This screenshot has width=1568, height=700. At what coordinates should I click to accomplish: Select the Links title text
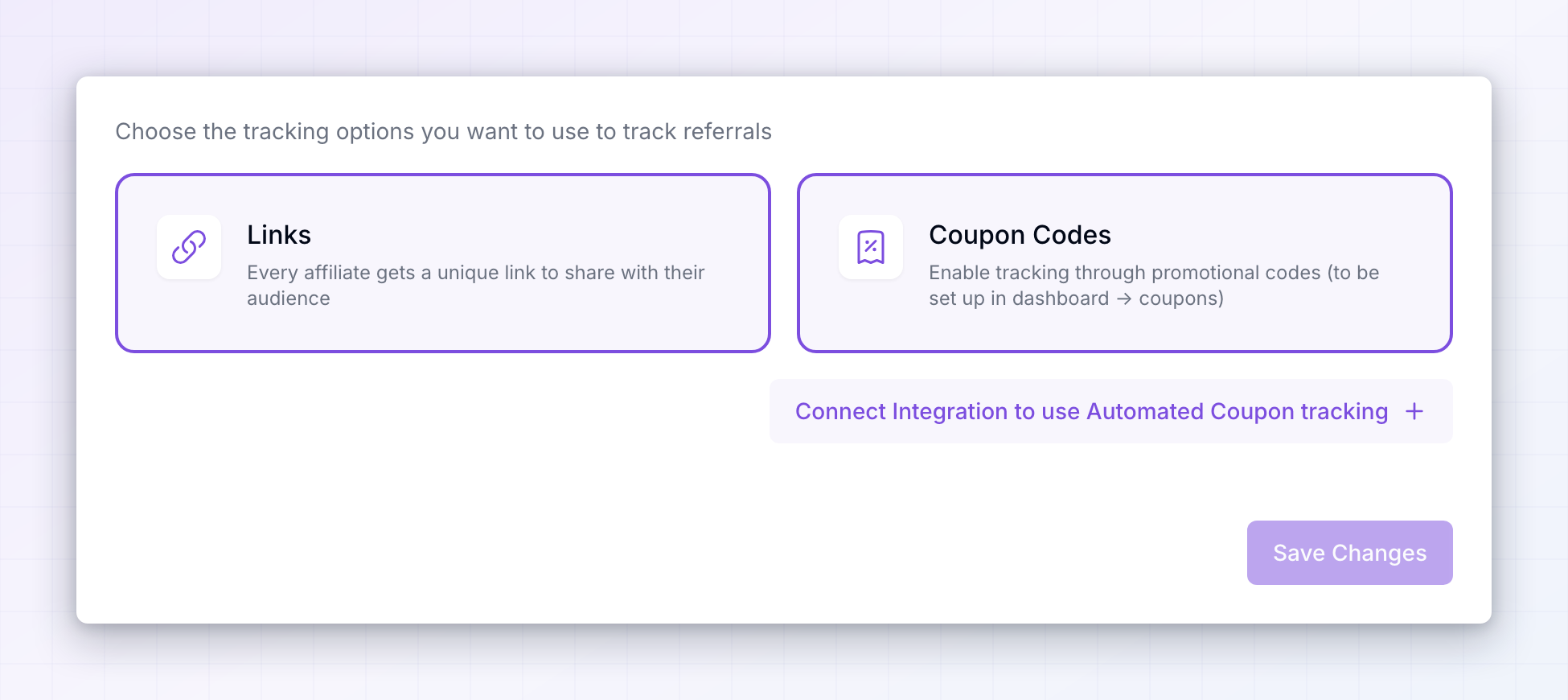coord(279,235)
